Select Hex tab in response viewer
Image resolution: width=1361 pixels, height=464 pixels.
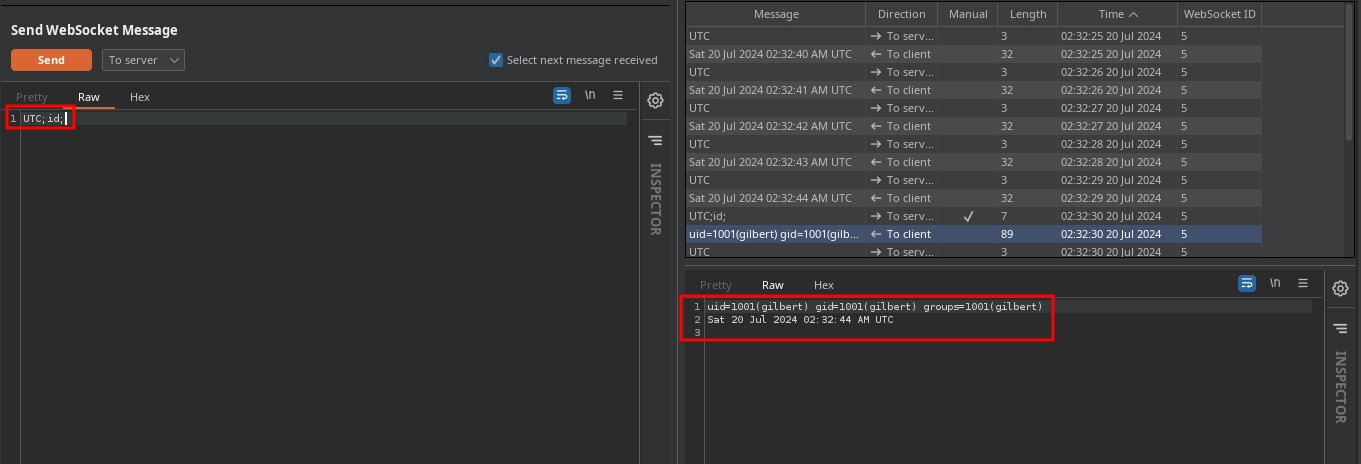pos(824,285)
